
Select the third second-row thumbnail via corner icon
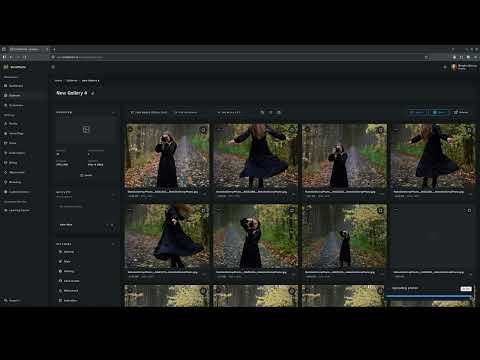[380, 210]
